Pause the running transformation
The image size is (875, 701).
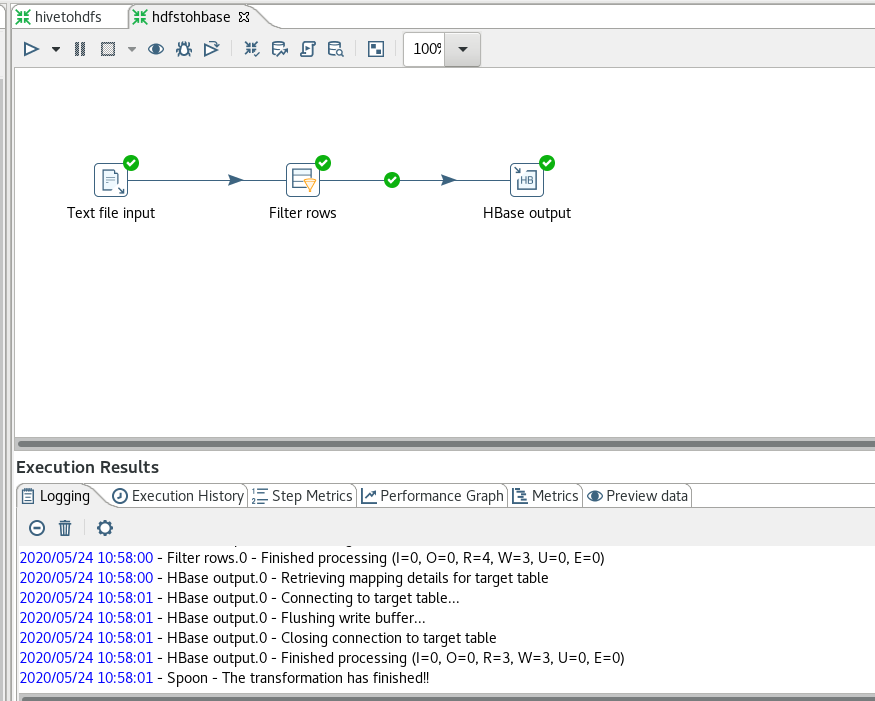[x=80, y=49]
